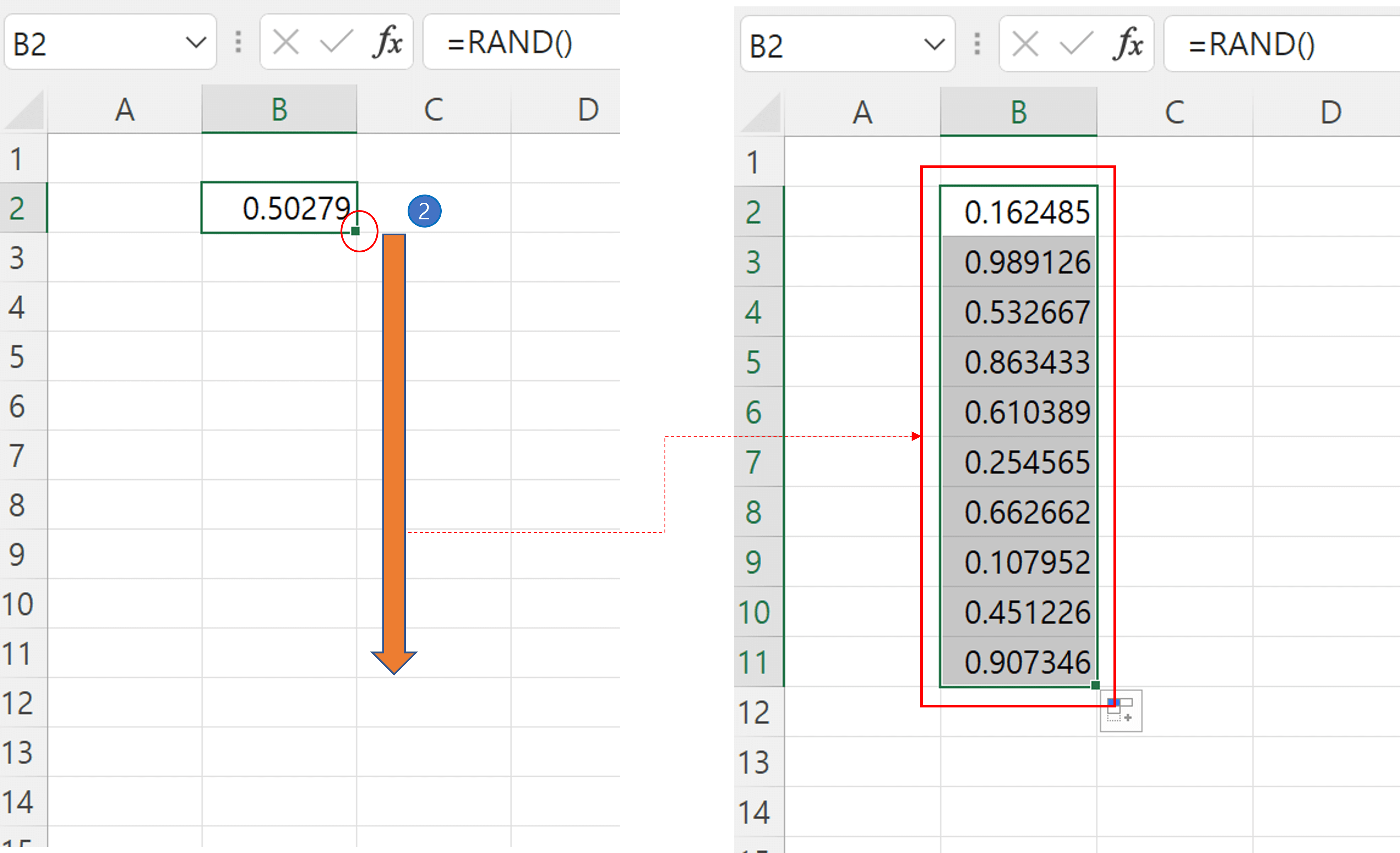The height and width of the screenshot is (853, 1400).
Task: Click cell with value 0.907346
Action: coord(1019,662)
